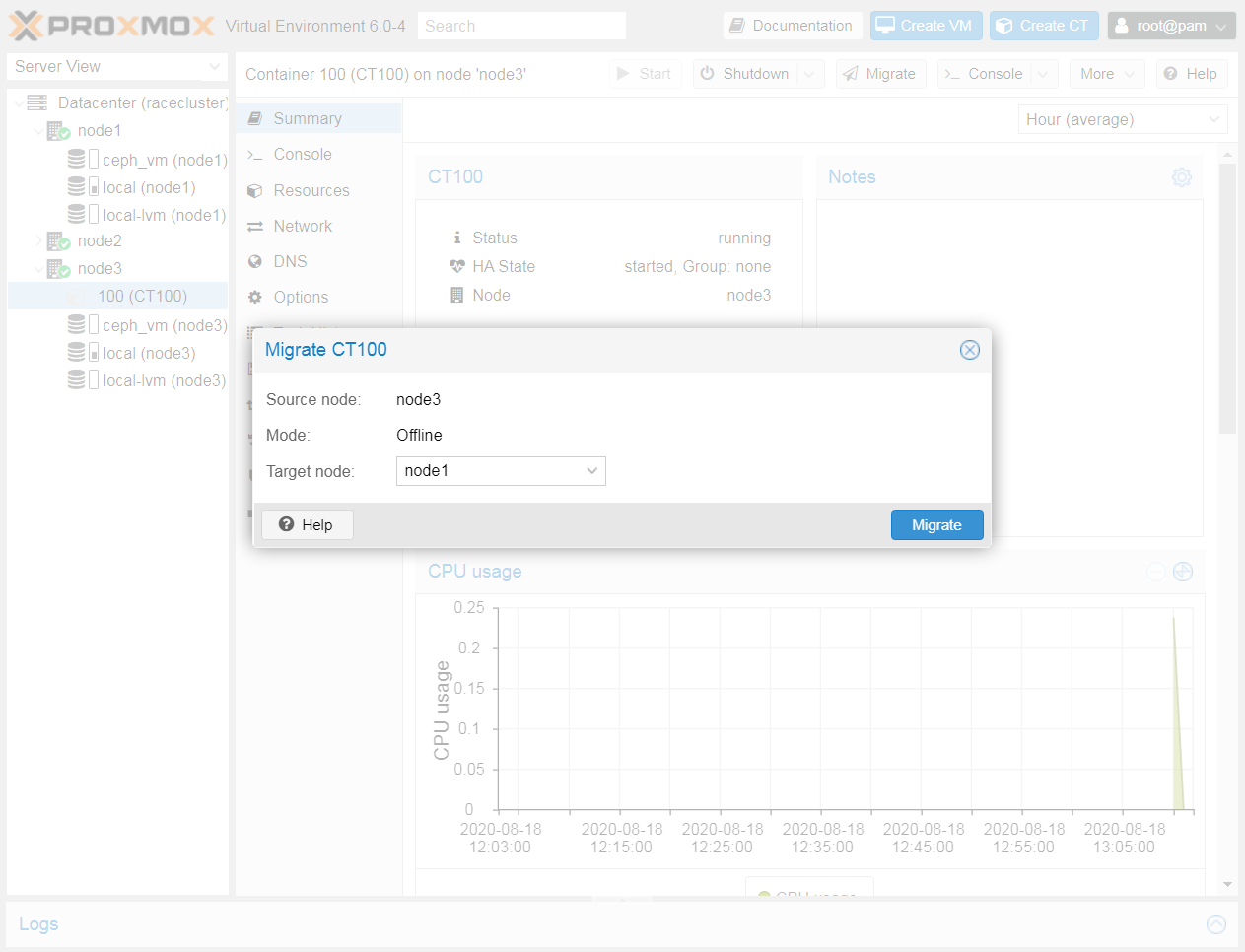Click the CPU usage chart title
The width and height of the screenshot is (1245, 952).
coord(475,572)
